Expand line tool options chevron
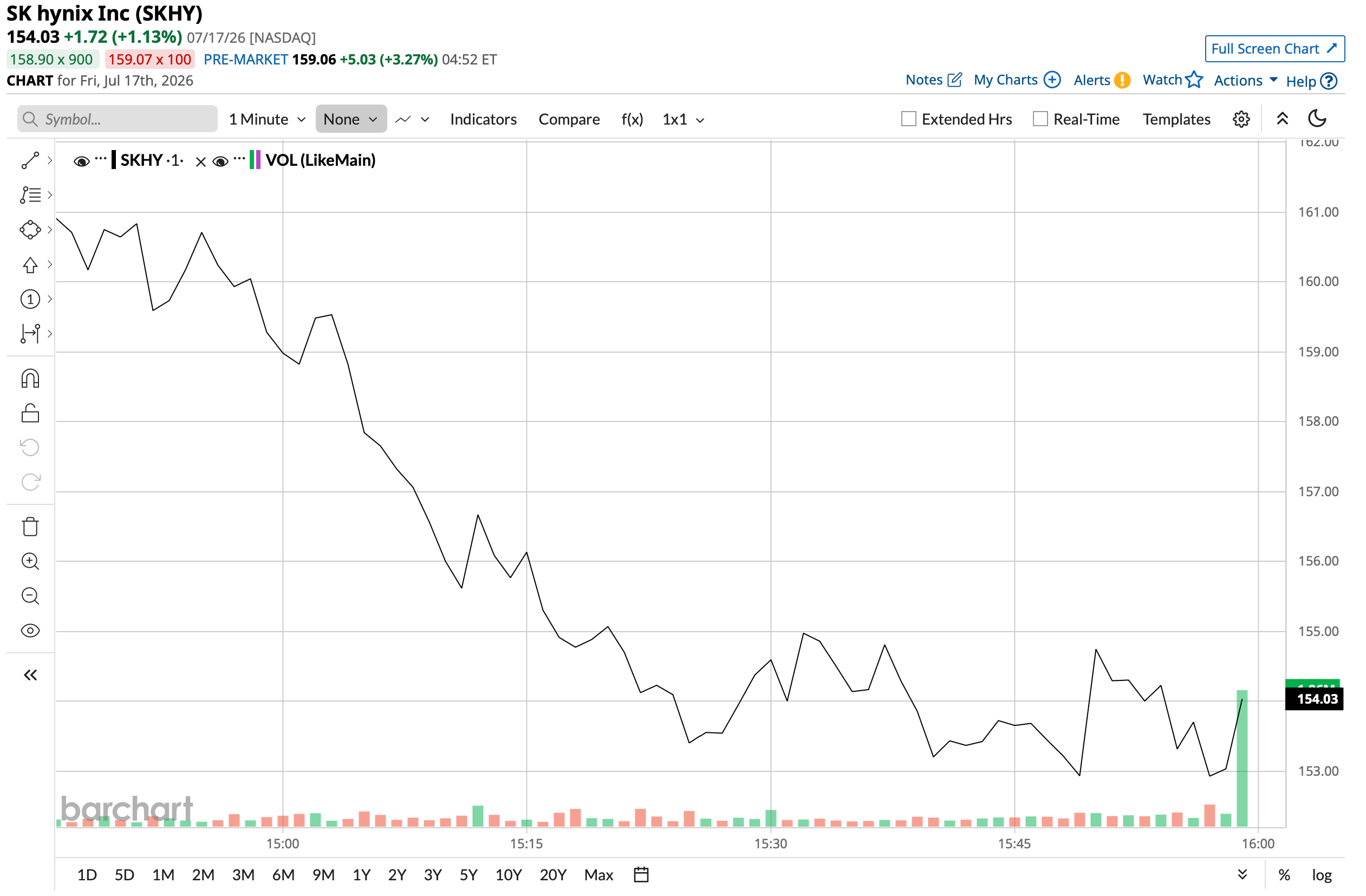The width and height of the screenshot is (1366, 896). [x=50, y=161]
